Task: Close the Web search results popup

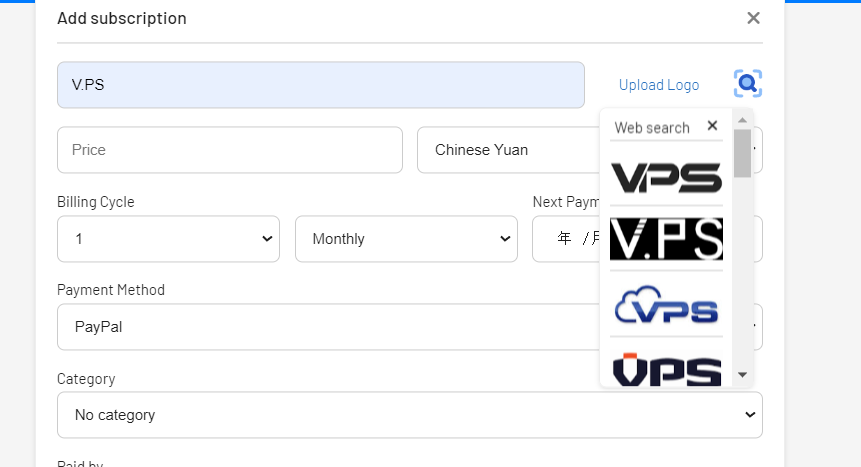Action: click(712, 126)
